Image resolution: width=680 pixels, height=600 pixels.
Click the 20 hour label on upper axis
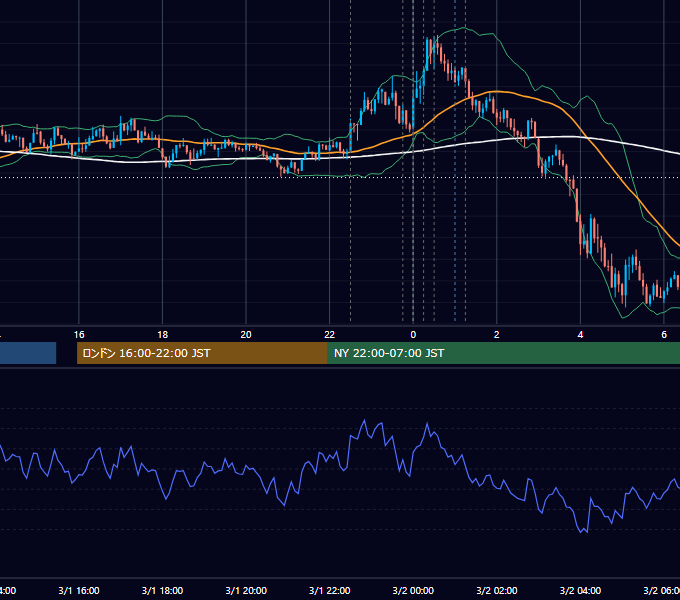[x=246, y=335]
